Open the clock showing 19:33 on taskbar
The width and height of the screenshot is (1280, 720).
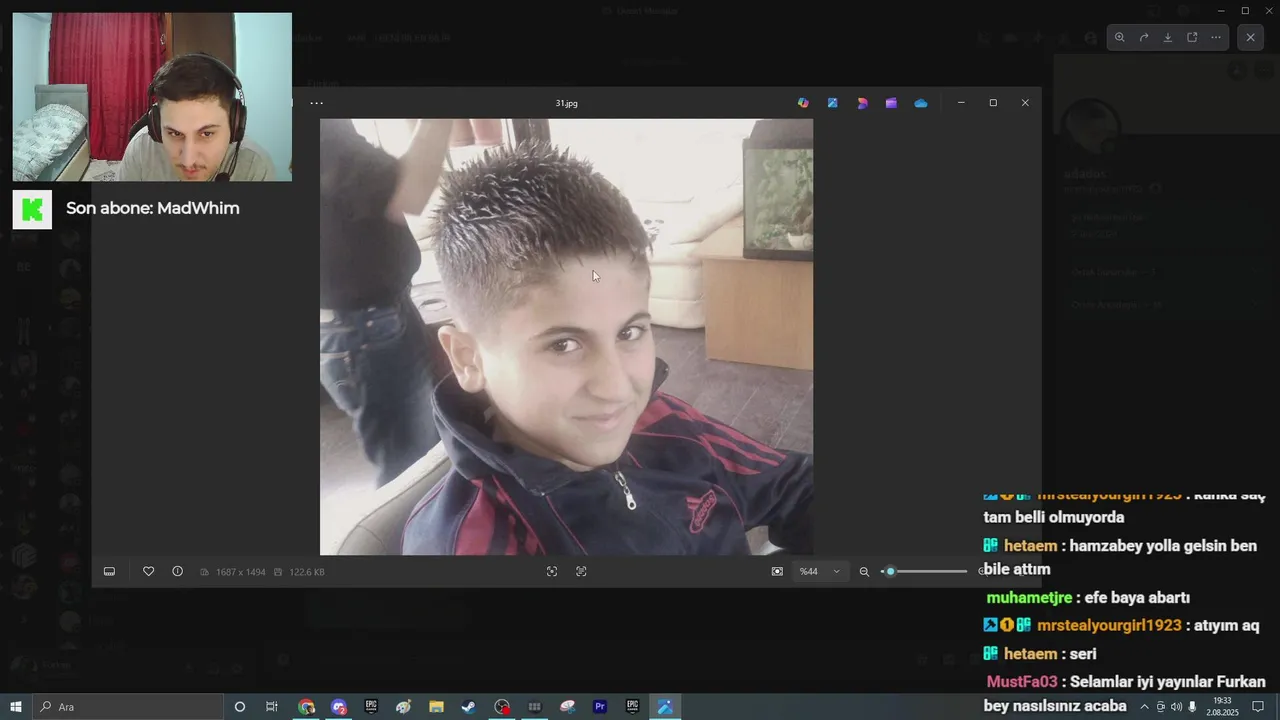coord(1222,707)
